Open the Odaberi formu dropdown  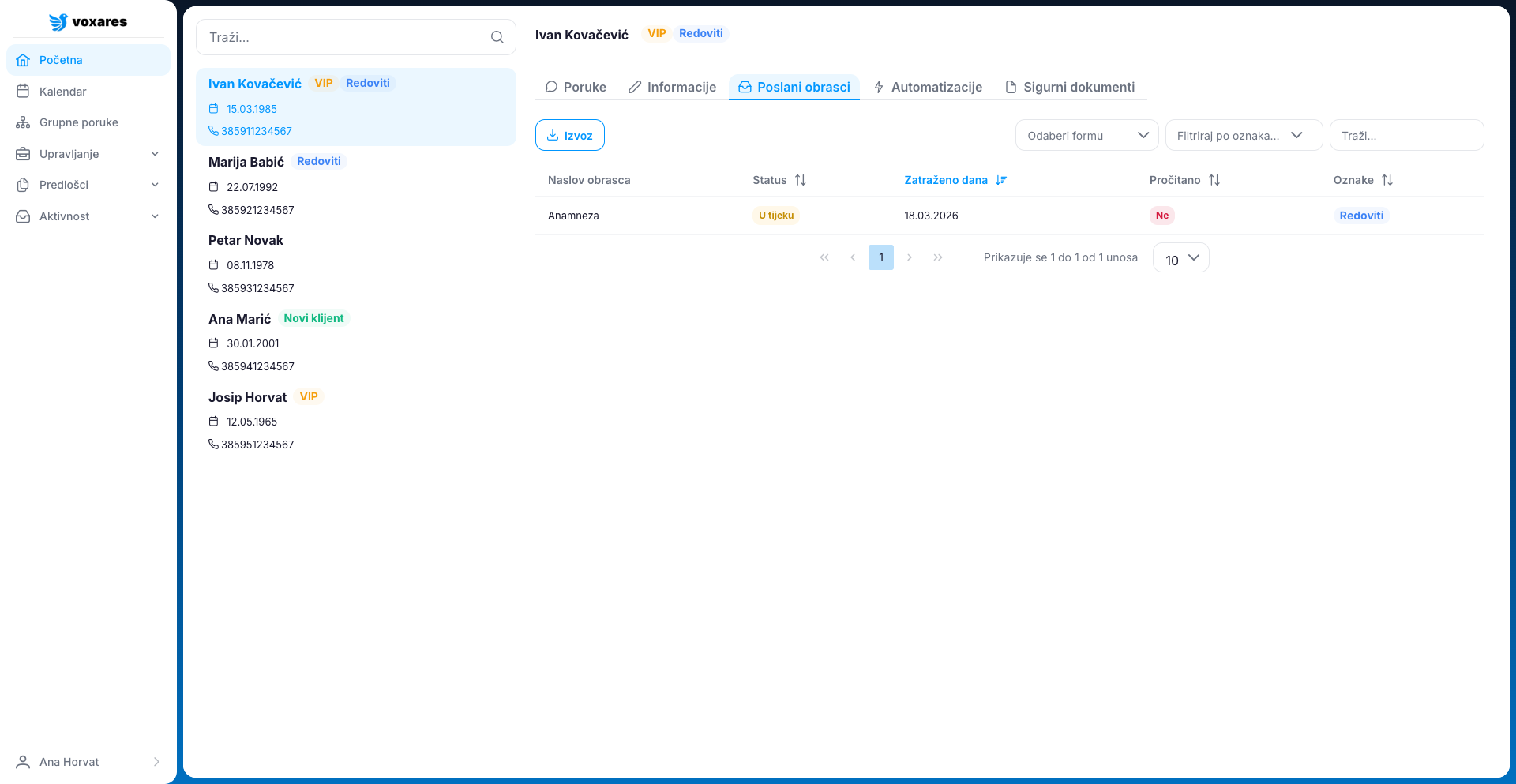coord(1086,135)
